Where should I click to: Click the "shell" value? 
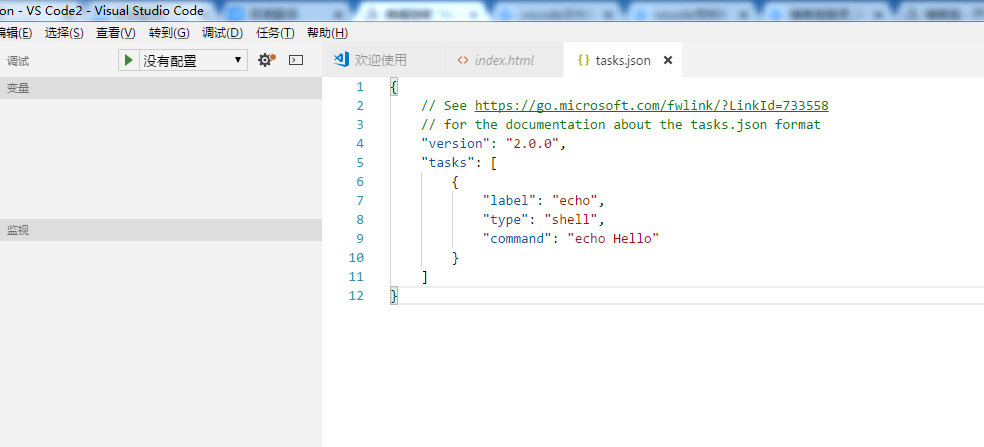click(x=571, y=220)
